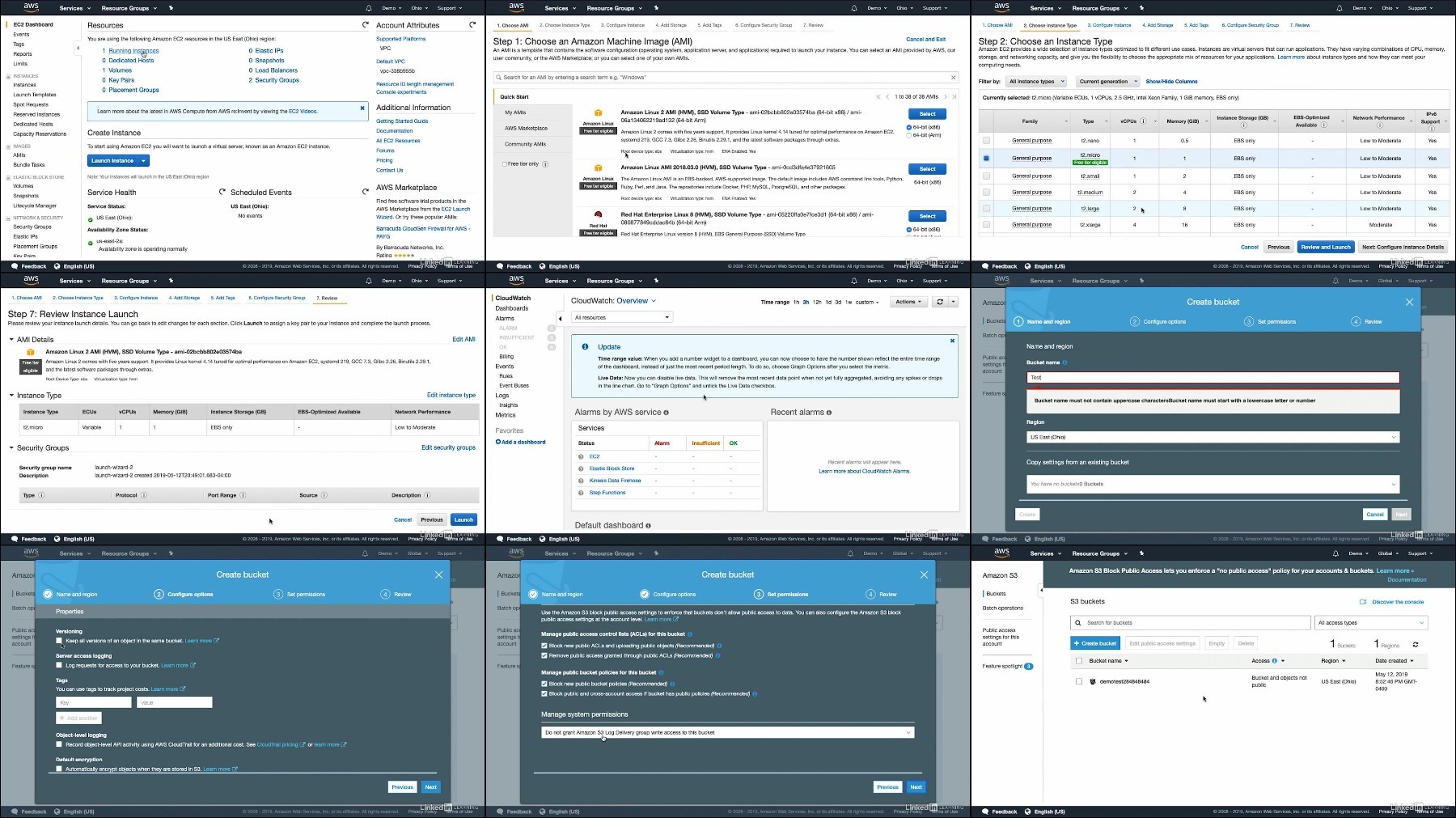Open CloudWatch Overview dropdown
This screenshot has height=818, width=1456.
pyautogui.click(x=636, y=301)
